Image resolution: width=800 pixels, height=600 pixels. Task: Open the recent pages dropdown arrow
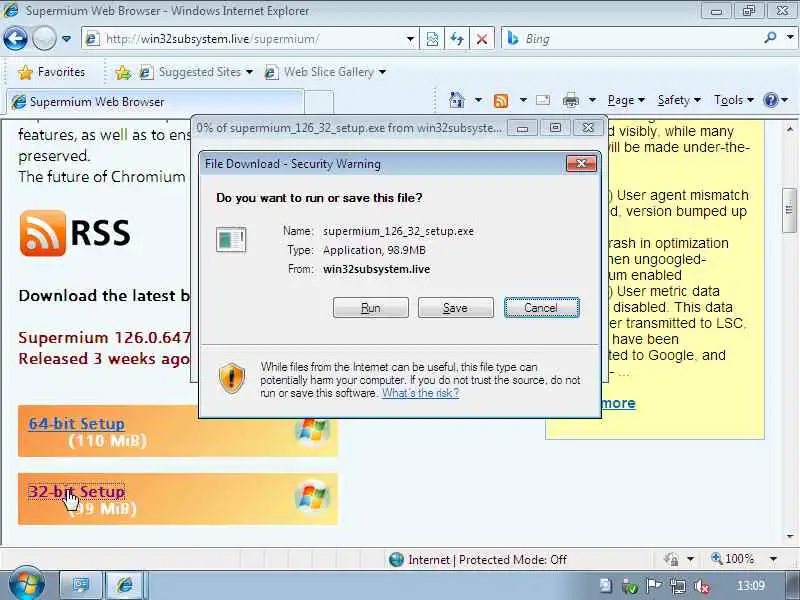pos(66,39)
